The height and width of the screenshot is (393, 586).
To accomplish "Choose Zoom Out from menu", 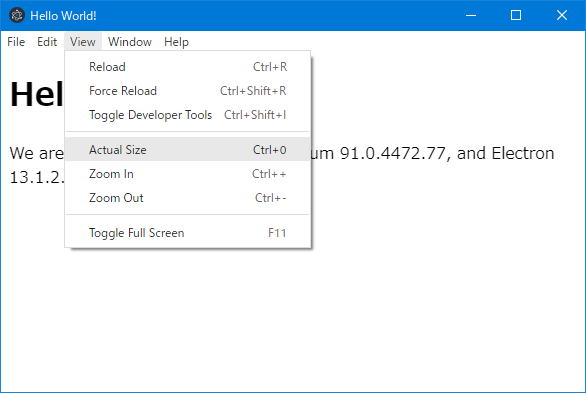I will click(x=188, y=198).
